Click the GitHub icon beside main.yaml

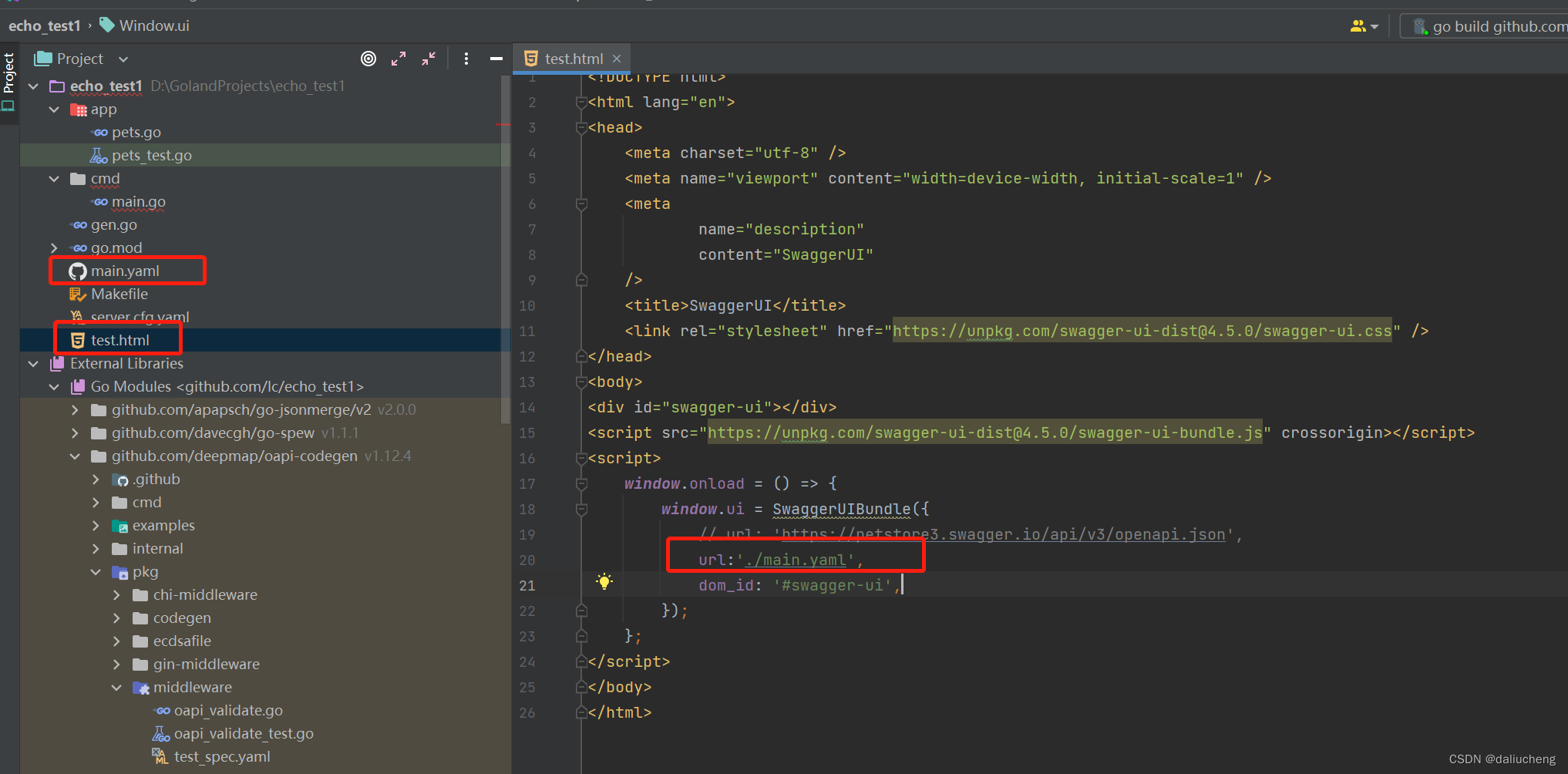[x=78, y=271]
